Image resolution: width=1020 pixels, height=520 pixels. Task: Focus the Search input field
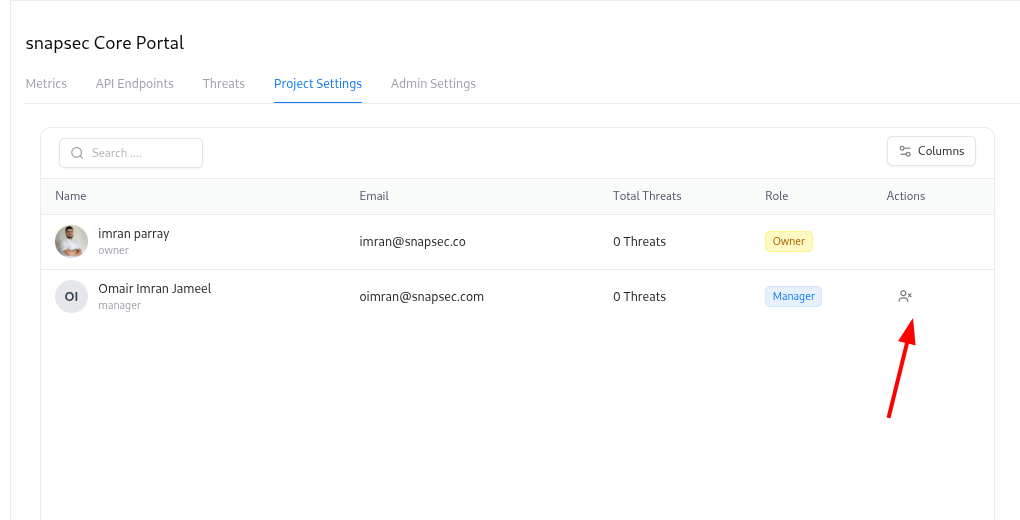[131, 153]
